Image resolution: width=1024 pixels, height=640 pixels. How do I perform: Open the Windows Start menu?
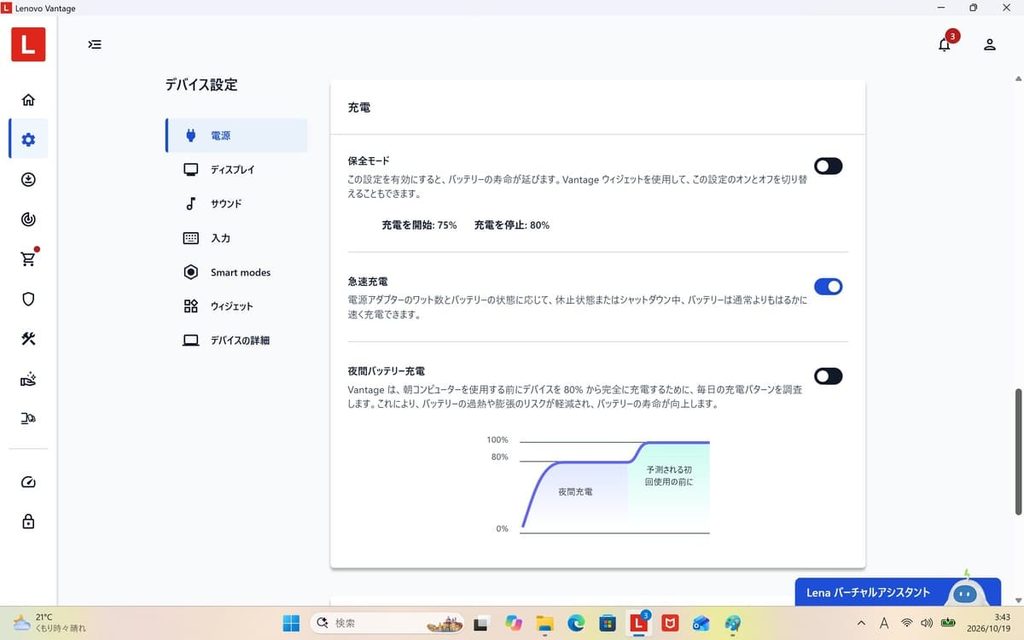click(291, 624)
